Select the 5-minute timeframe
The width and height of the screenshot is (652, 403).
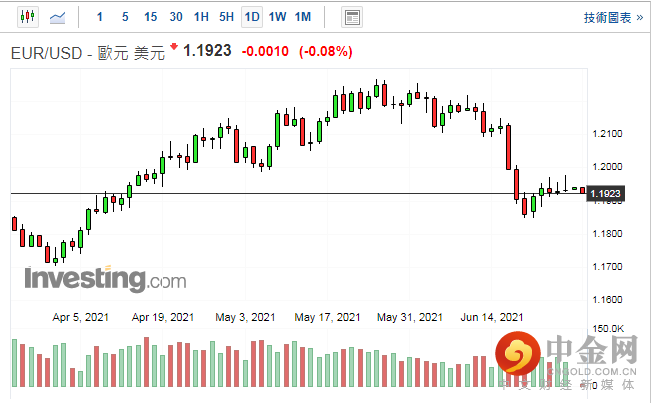(x=124, y=17)
